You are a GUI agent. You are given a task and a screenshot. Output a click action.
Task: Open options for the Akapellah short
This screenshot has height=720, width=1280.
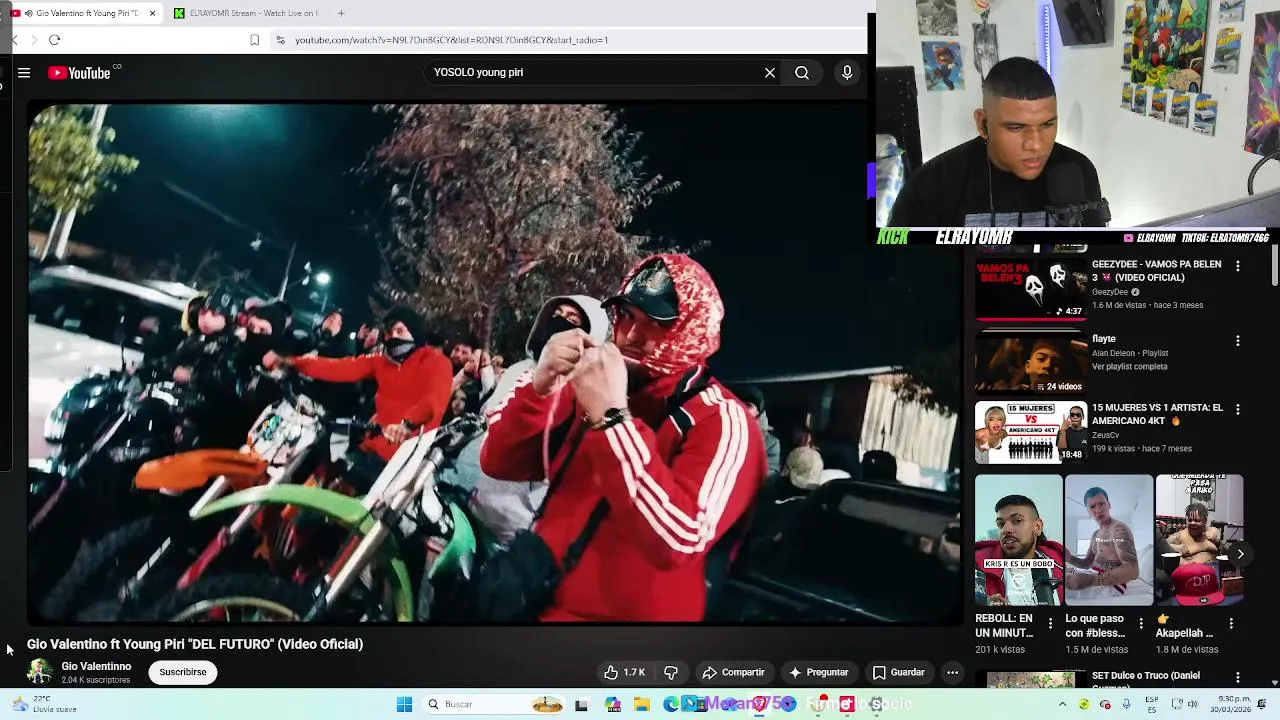pos(1231,624)
